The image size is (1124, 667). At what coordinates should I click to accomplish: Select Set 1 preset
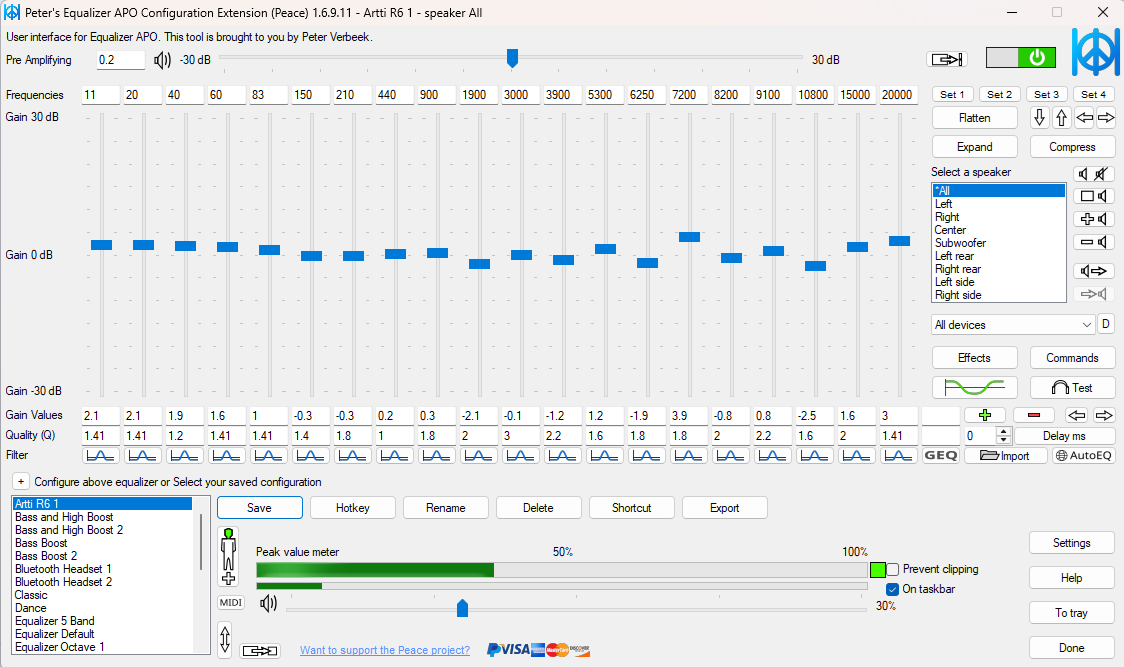(953, 94)
